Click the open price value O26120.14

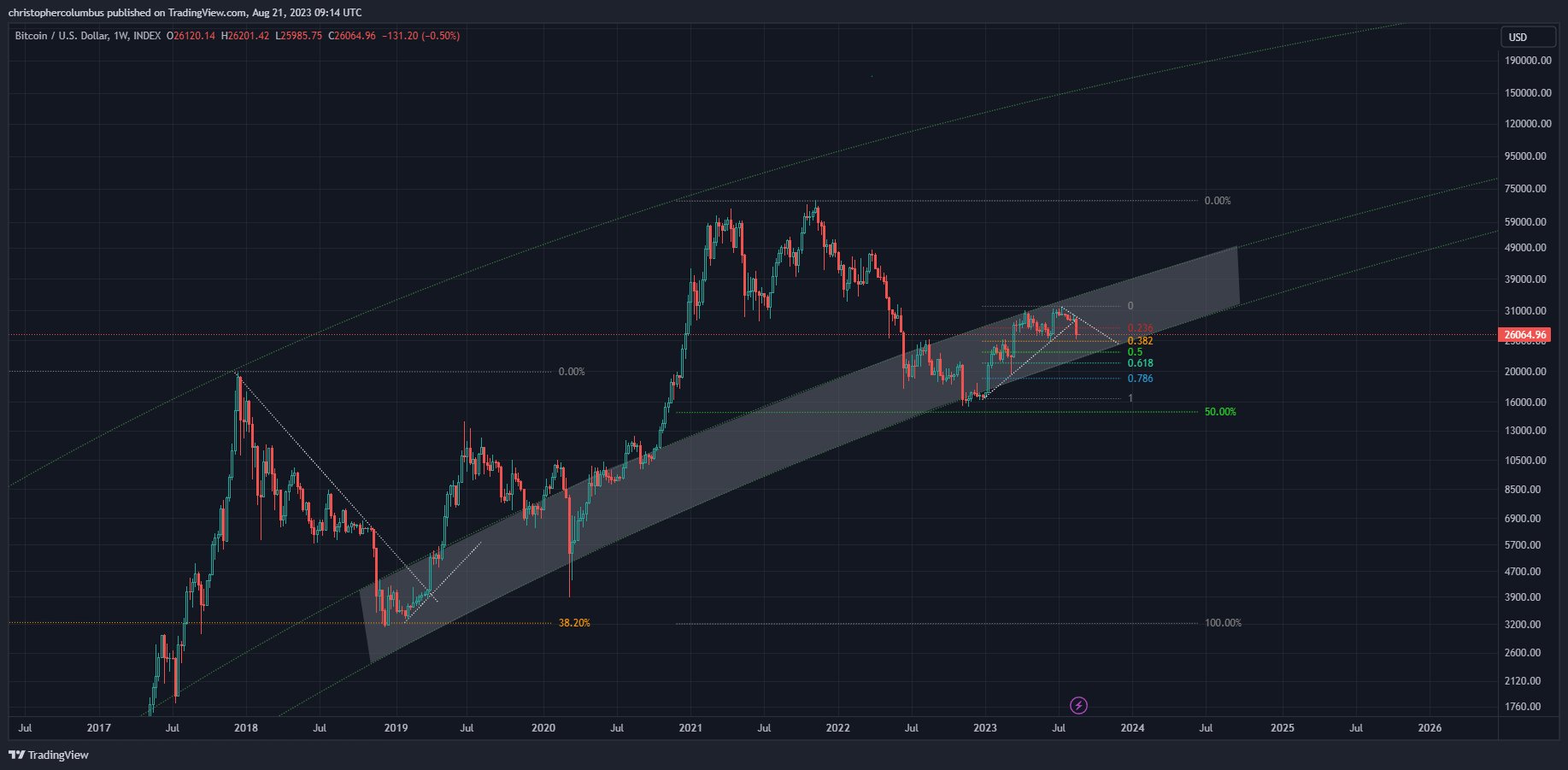(x=191, y=36)
